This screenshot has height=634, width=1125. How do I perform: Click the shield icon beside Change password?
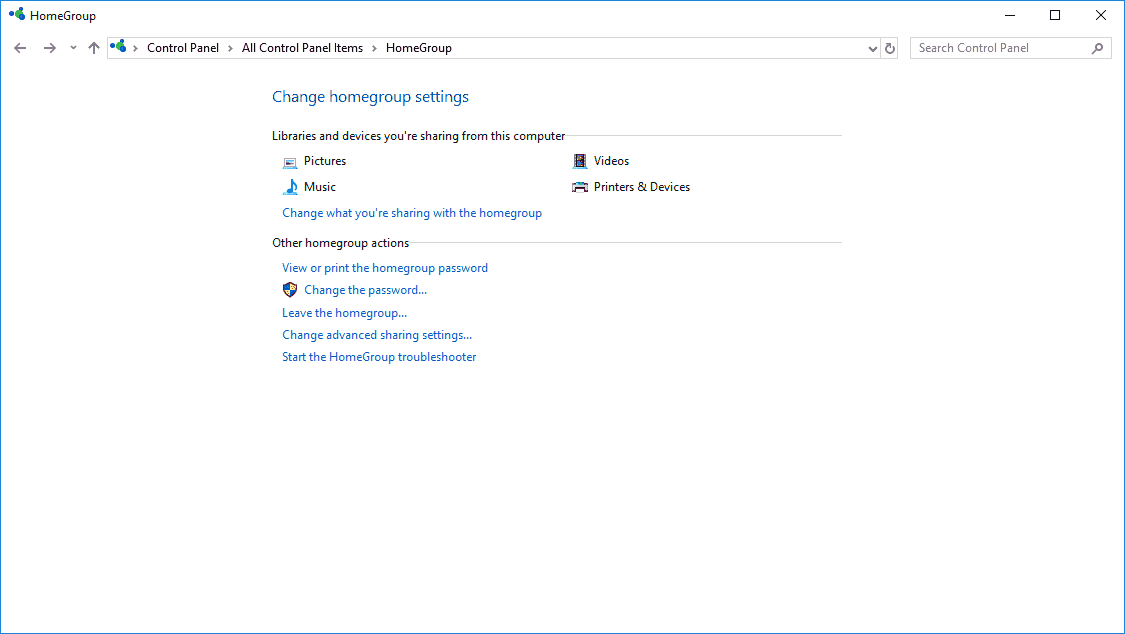coord(290,290)
